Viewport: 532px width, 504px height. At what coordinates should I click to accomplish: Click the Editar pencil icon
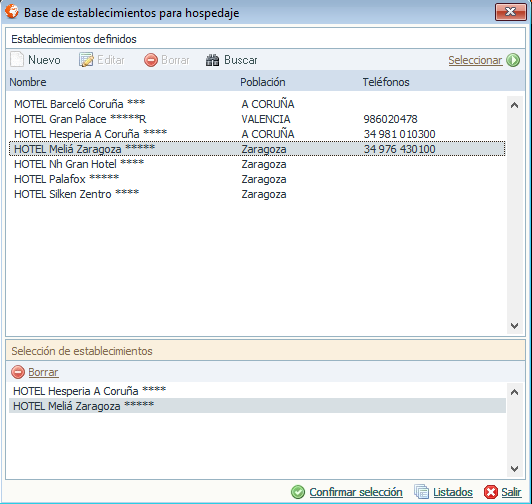coord(86,60)
